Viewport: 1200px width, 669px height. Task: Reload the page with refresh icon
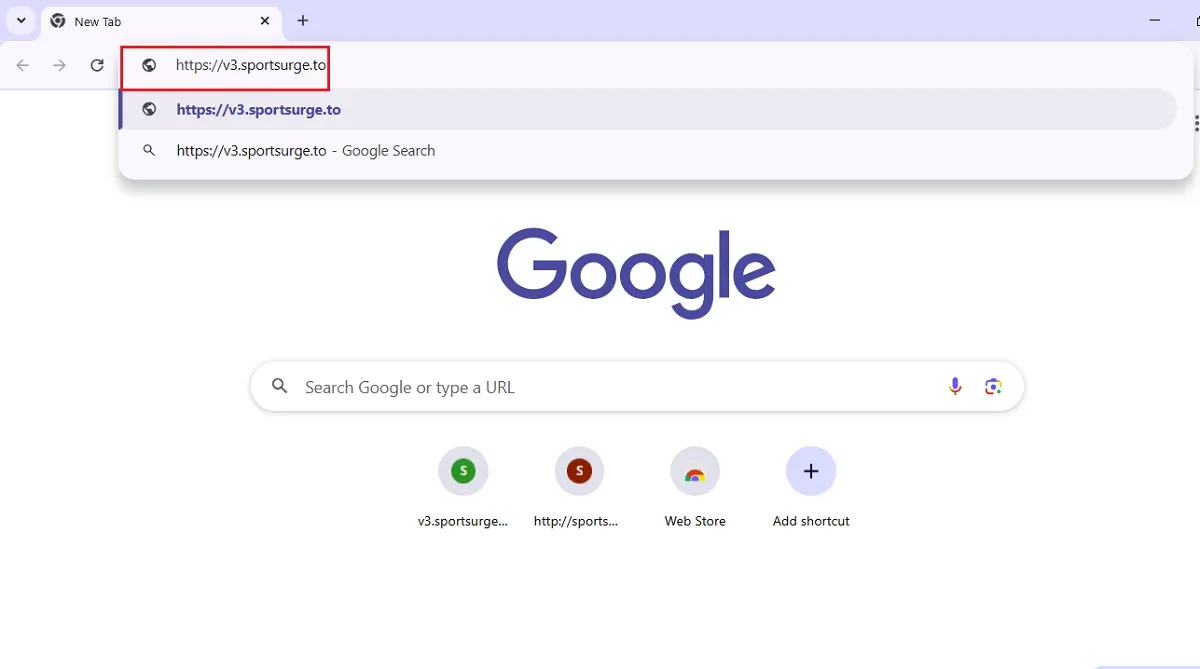pyautogui.click(x=97, y=66)
